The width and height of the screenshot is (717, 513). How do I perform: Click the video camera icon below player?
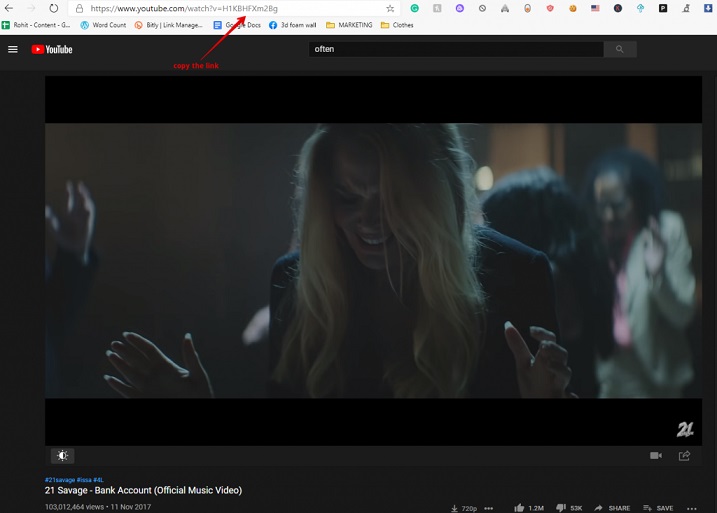[656, 455]
